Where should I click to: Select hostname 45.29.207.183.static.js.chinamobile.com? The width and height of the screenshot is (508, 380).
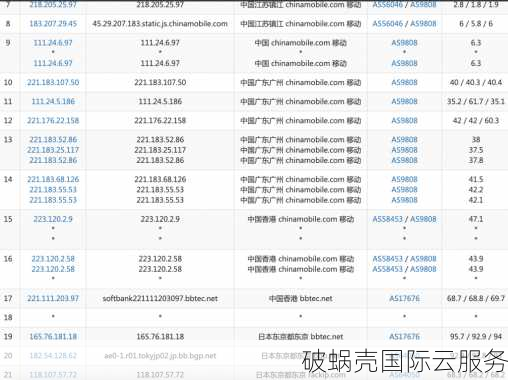coord(160,24)
